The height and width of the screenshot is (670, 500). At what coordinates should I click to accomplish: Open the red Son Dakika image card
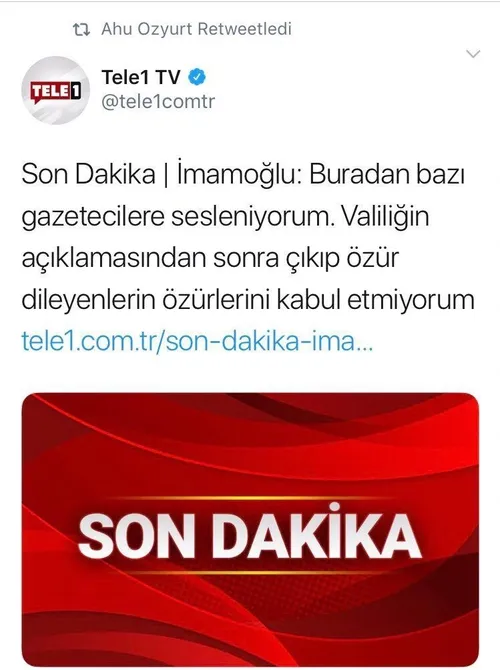pyautogui.click(x=250, y=529)
